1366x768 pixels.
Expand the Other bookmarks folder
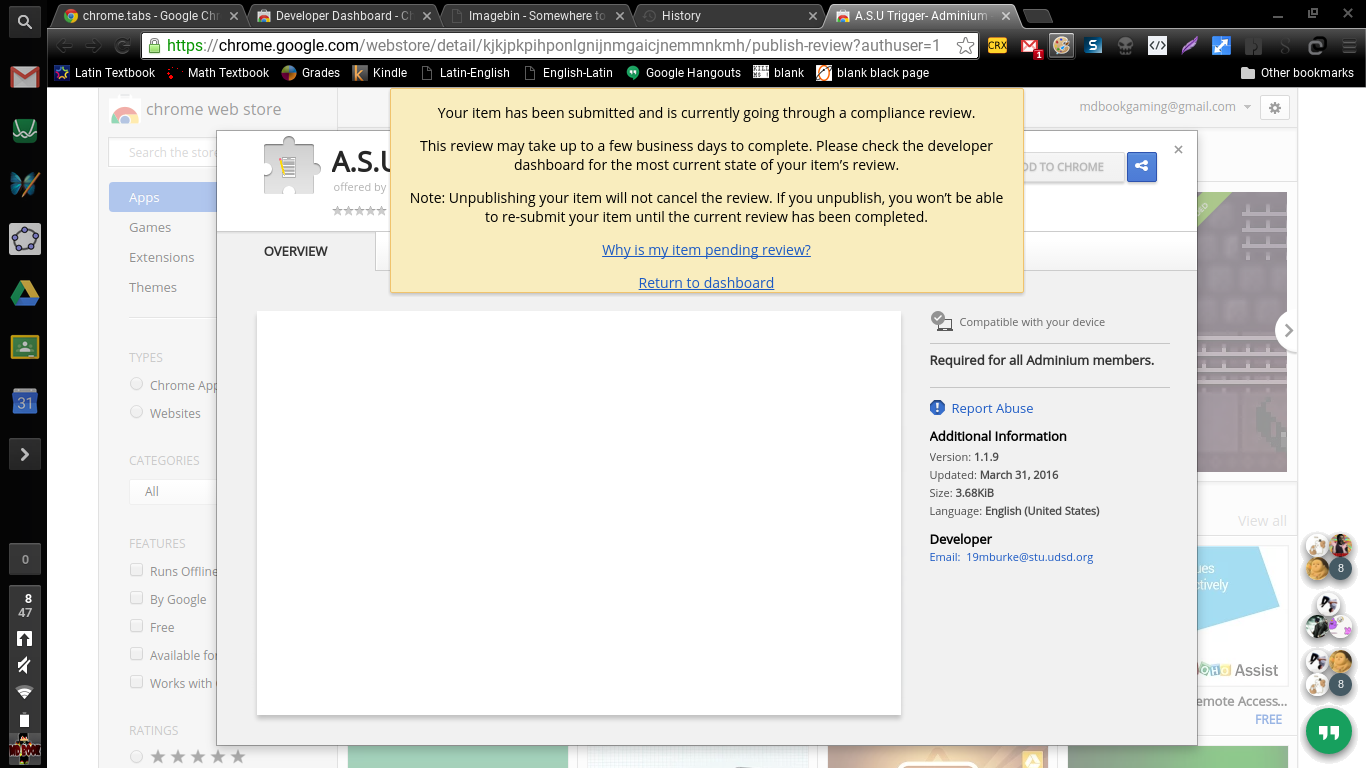(1297, 73)
